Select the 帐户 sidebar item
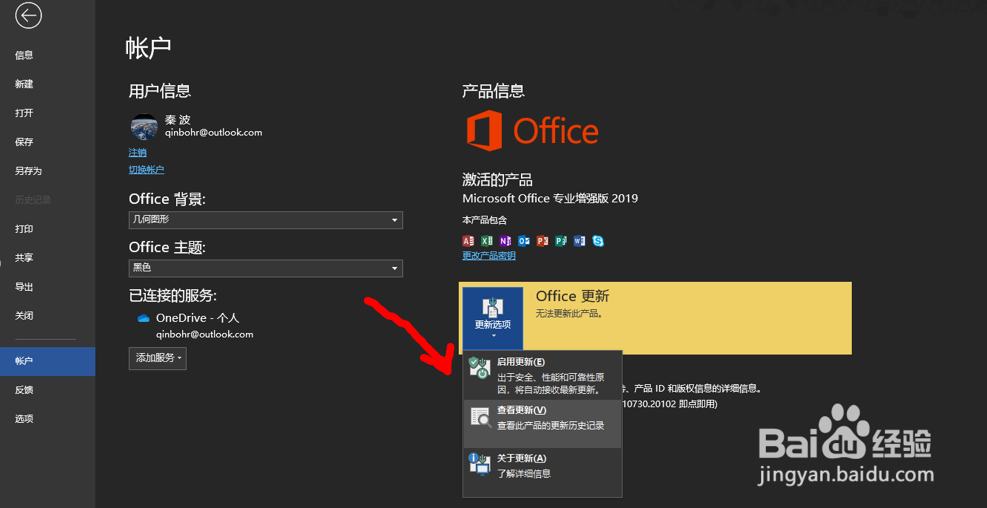 pos(47,361)
